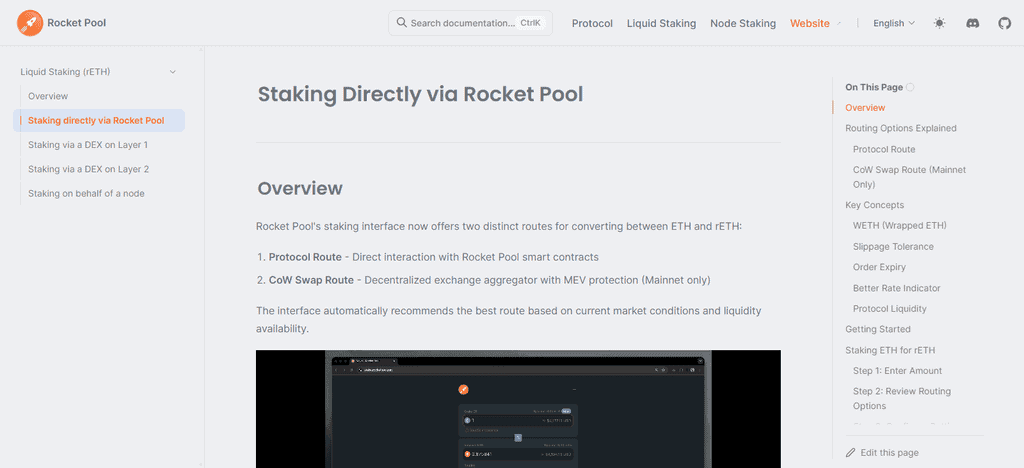
Task: Jump to Protocol Route section link
Action: point(884,149)
